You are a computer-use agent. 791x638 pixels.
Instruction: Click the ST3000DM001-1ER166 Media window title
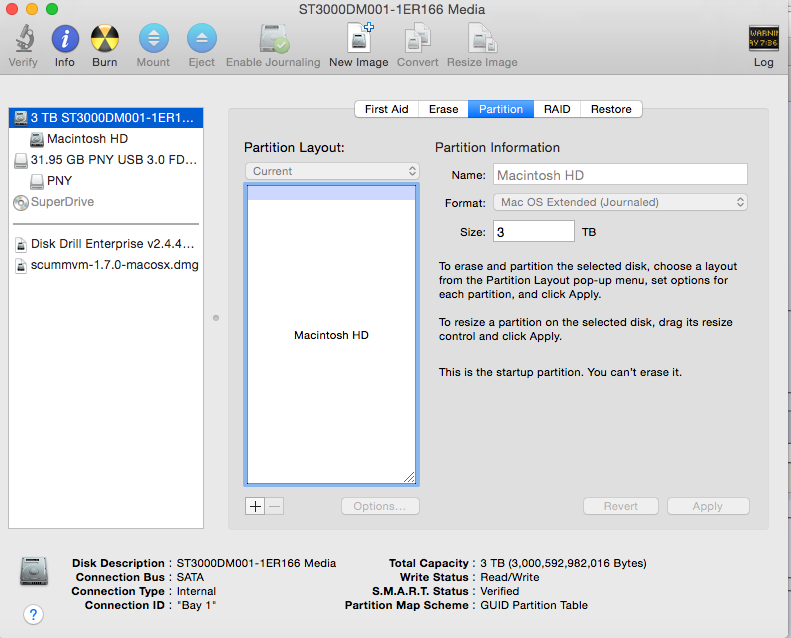click(x=392, y=9)
